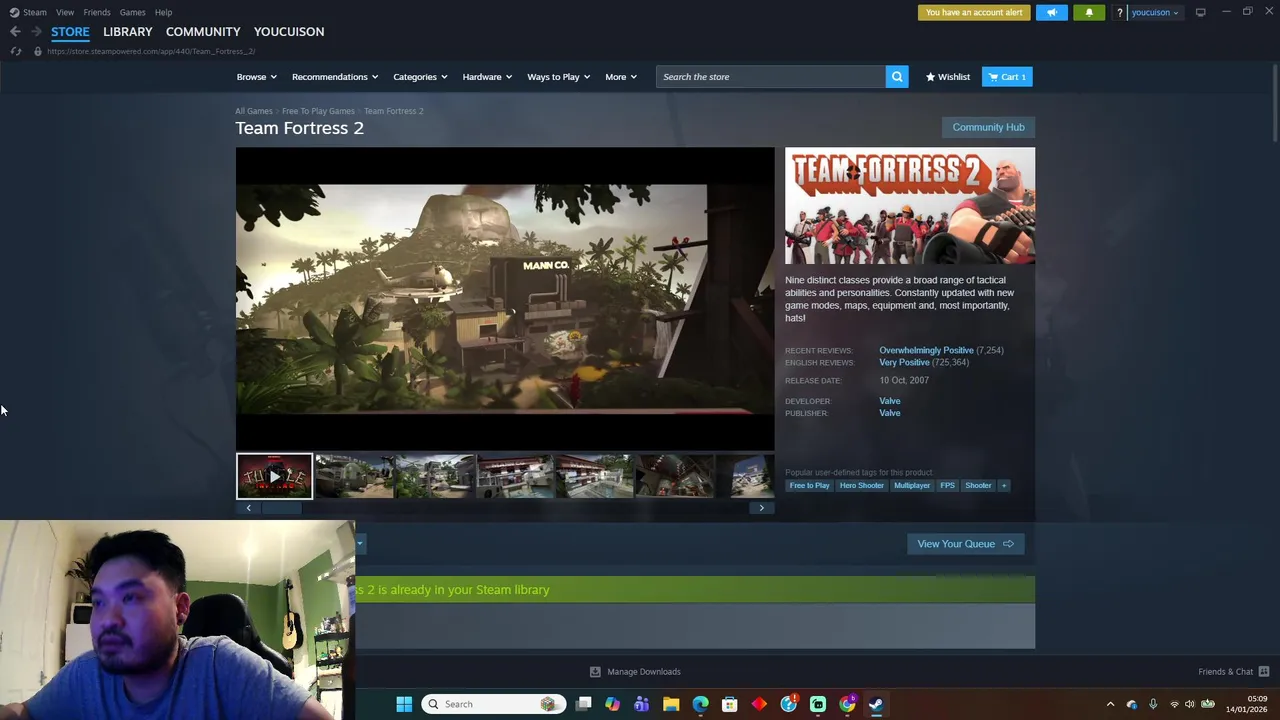Image resolution: width=1280 pixels, height=720 pixels.
Task: Switch to the LIBRARY tab
Action: [x=128, y=32]
